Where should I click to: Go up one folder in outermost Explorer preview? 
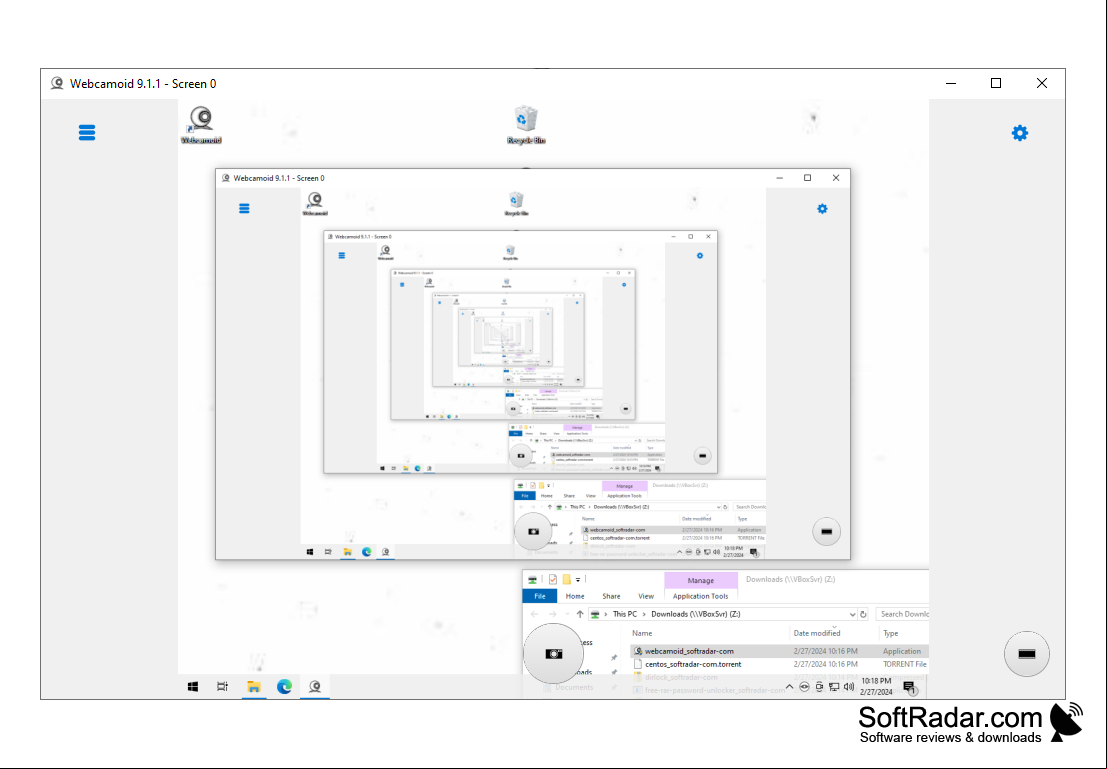pos(580,614)
